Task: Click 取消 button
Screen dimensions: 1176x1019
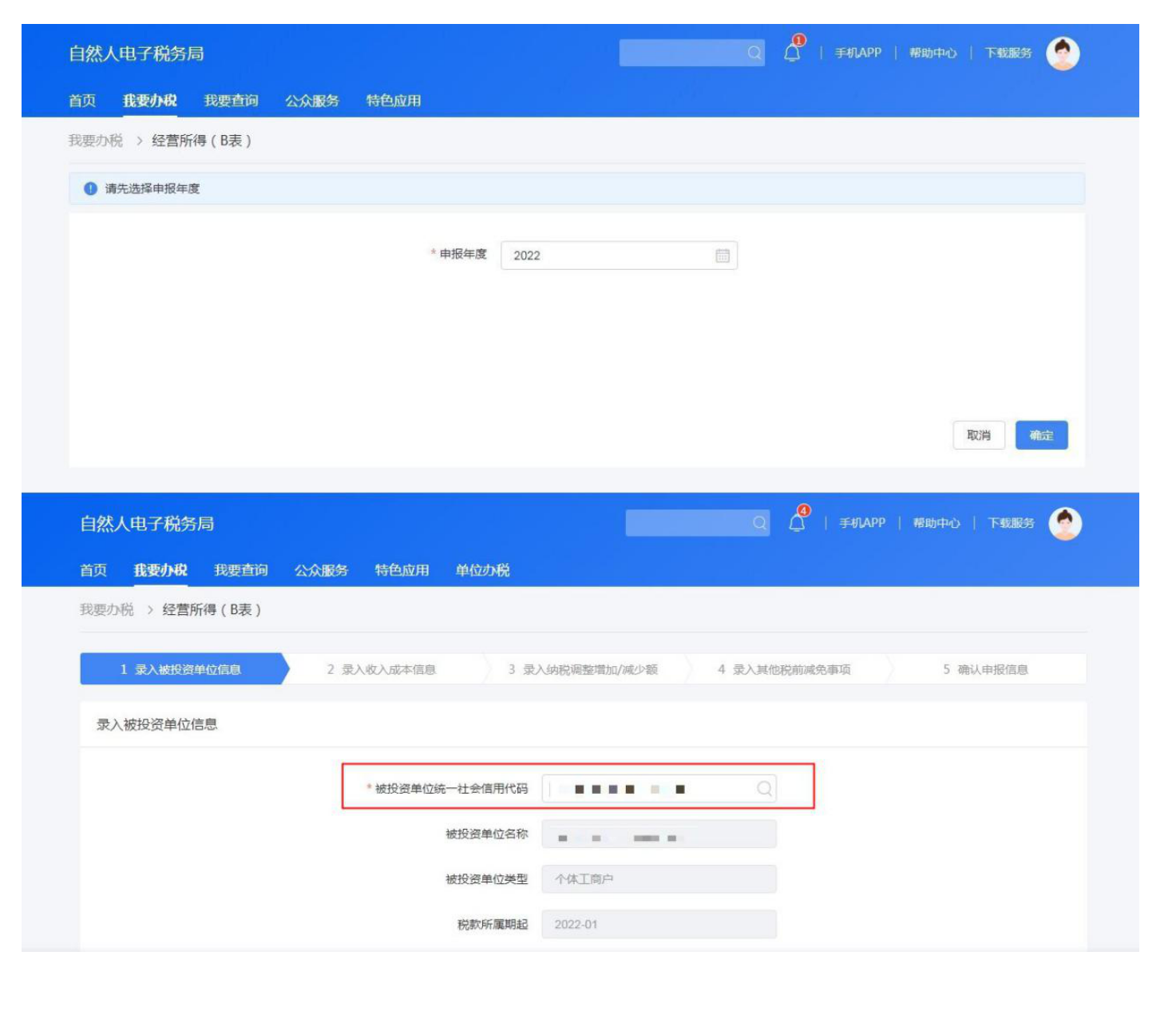Action: [x=979, y=435]
